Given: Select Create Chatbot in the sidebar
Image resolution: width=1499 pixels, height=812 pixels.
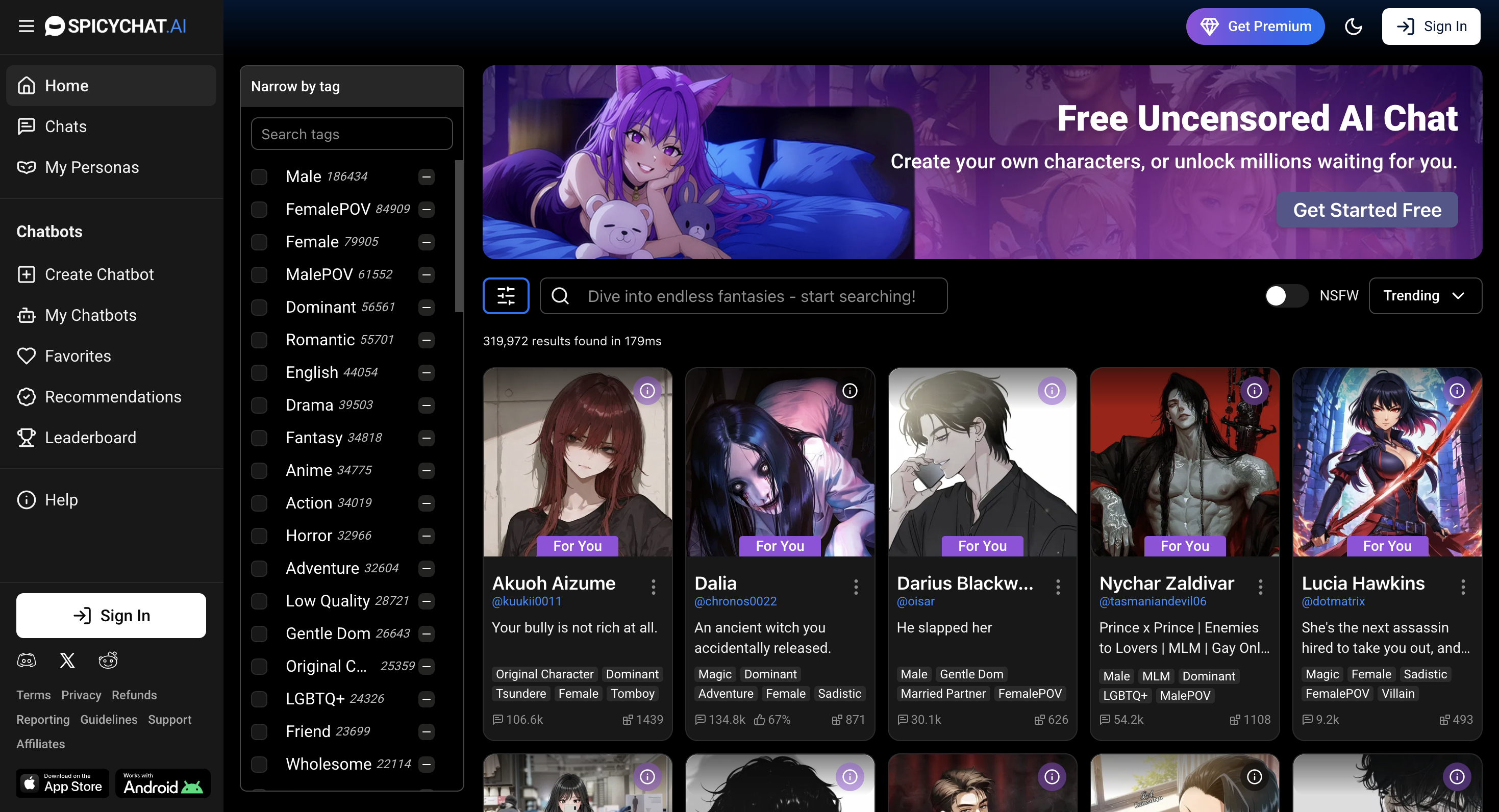Looking at the screenshot, I should [99, 274].
